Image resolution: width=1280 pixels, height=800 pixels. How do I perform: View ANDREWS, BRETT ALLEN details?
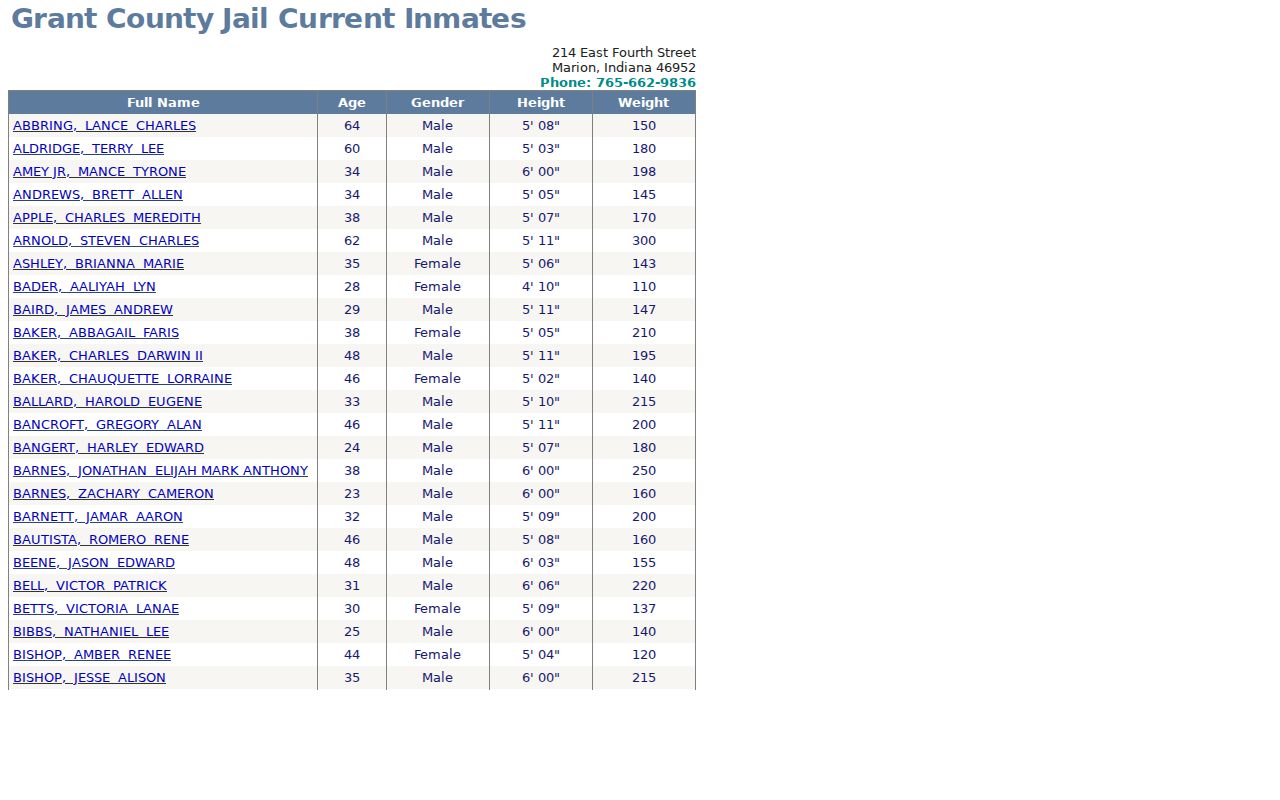point(98,195)
